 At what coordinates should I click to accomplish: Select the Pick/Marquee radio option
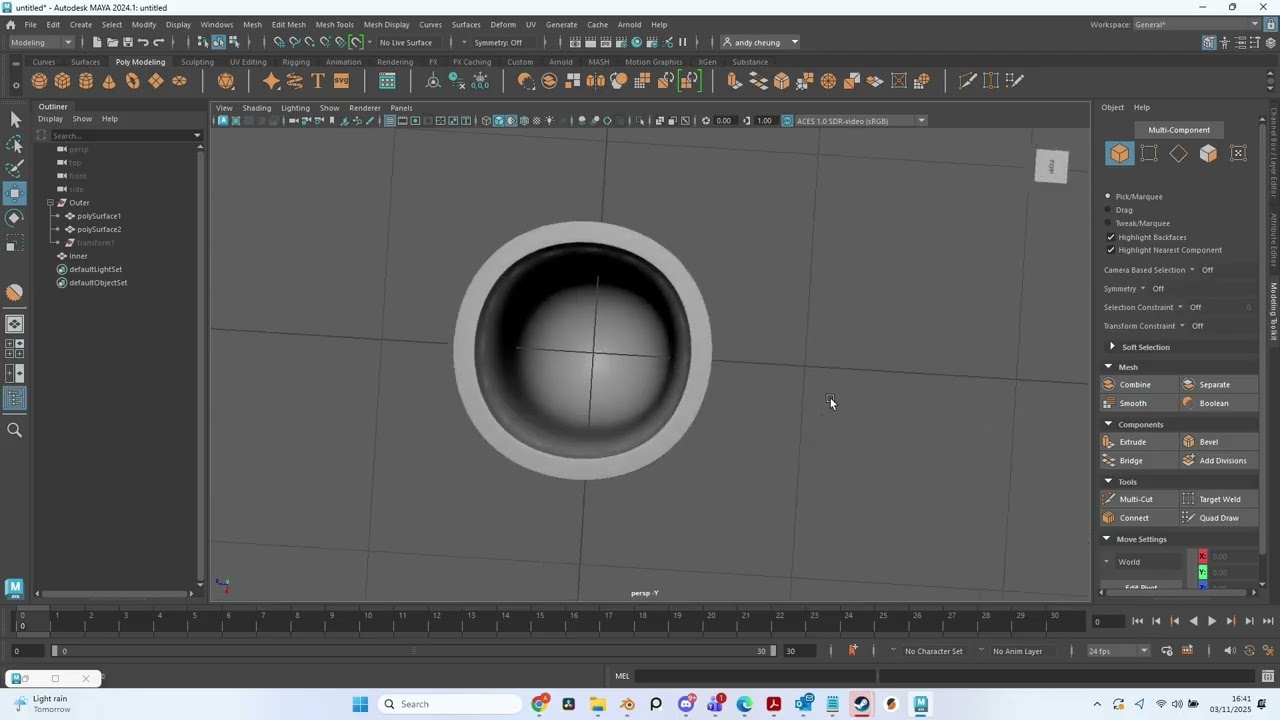(1108, 196)
